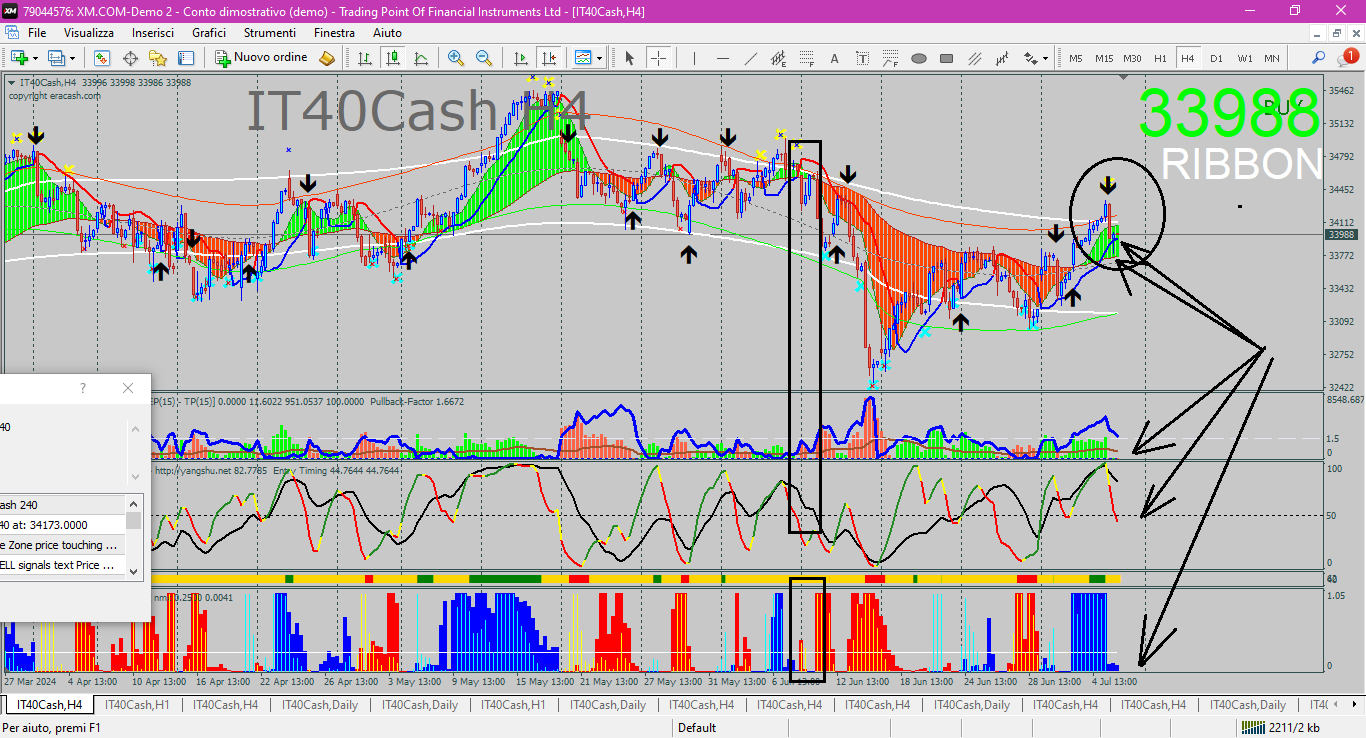Open the Strumenti menu
This screenshot has height=738, width=1366.
(270, 33)
